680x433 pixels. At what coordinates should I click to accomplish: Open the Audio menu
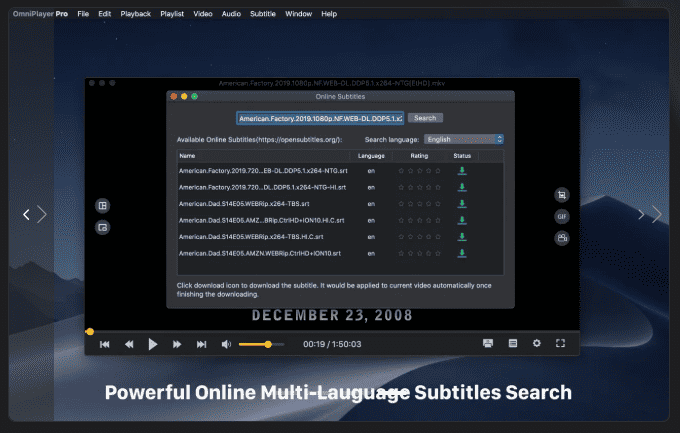[x=231, y=14]
